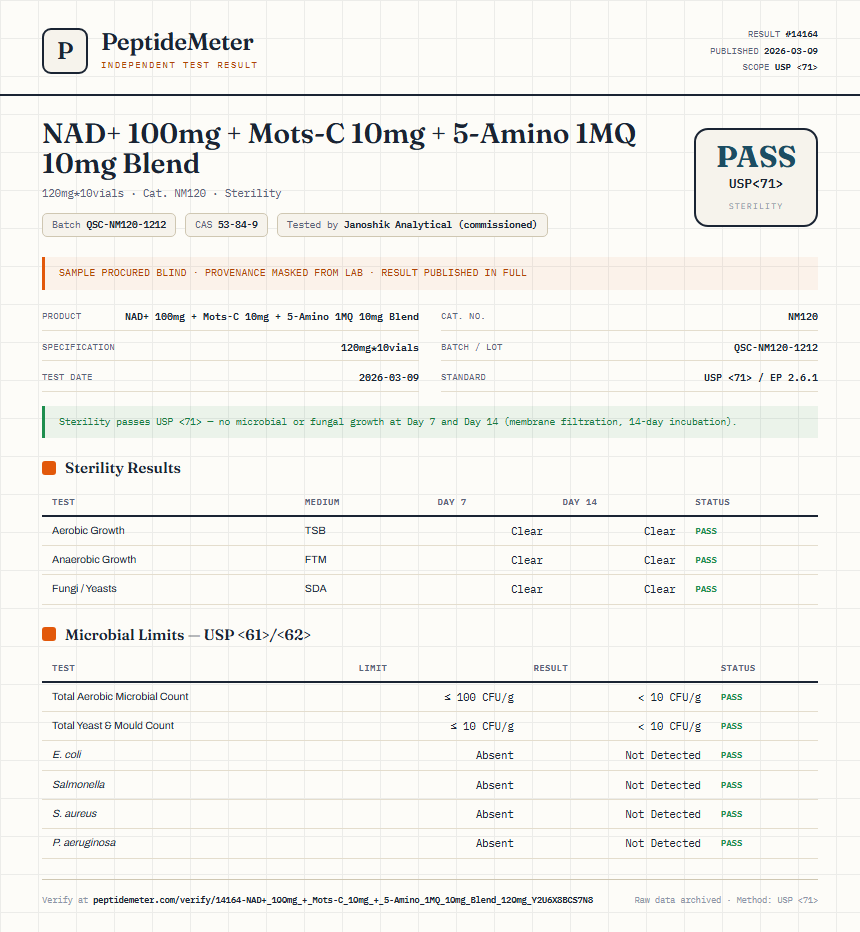This screenshot has height=932, width=860.
Task: Select SCOPE USP <71> header text
Action: [x=780, y=67]
